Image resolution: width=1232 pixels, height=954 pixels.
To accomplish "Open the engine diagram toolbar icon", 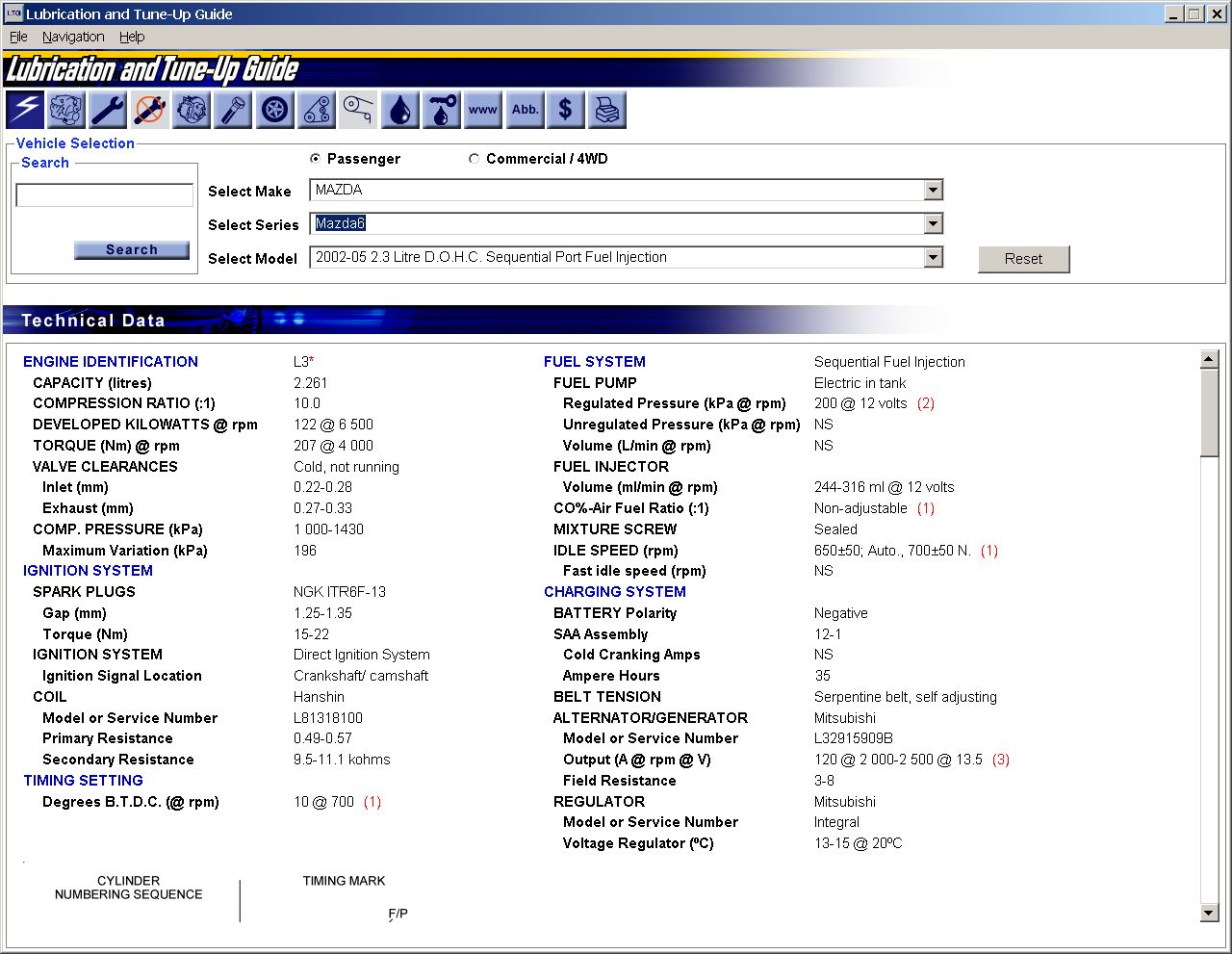I will (66, 110).
